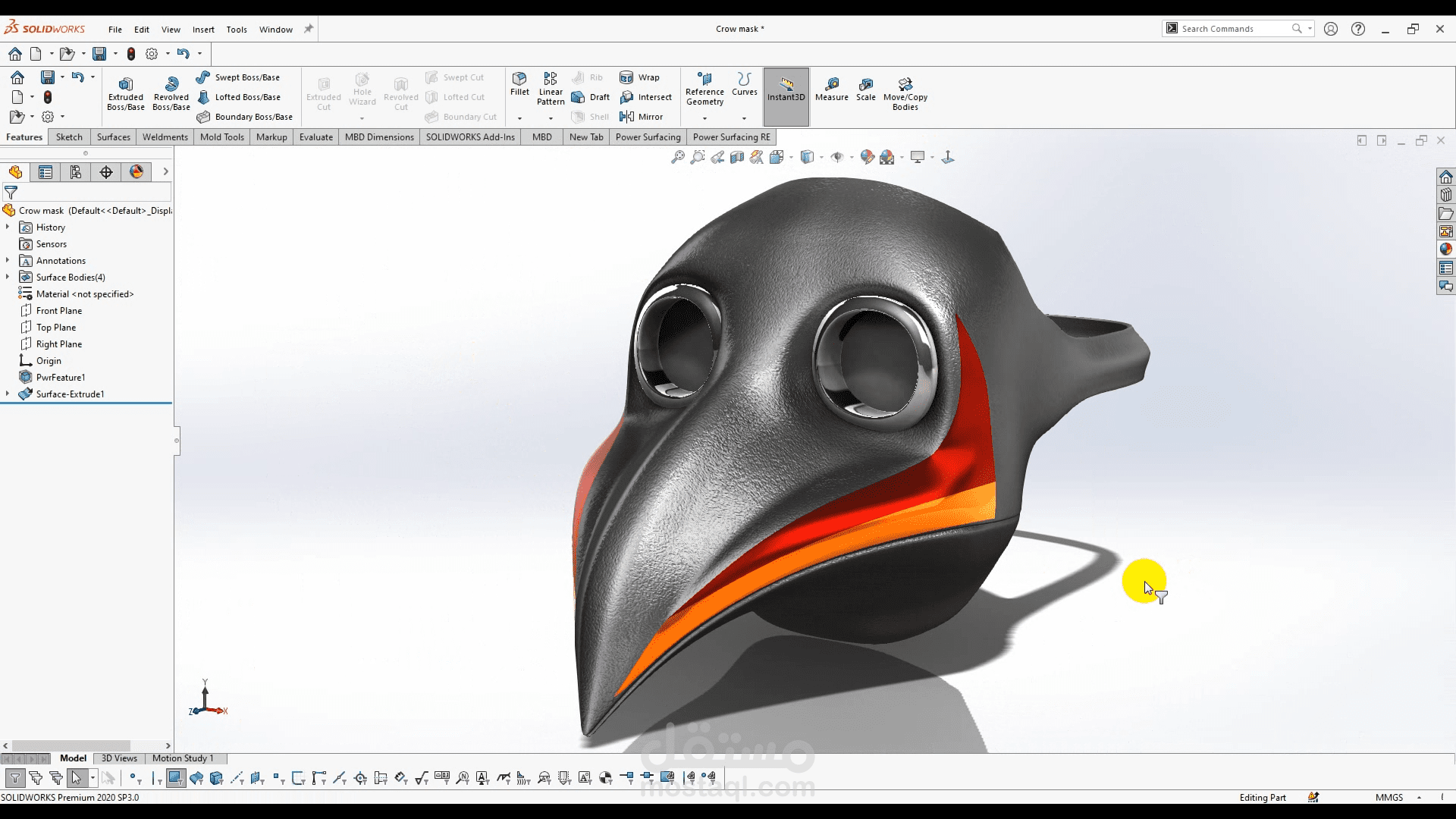The image size is (1456, 819).
Task: Click the Fillet tool icon
Action: 519,79
